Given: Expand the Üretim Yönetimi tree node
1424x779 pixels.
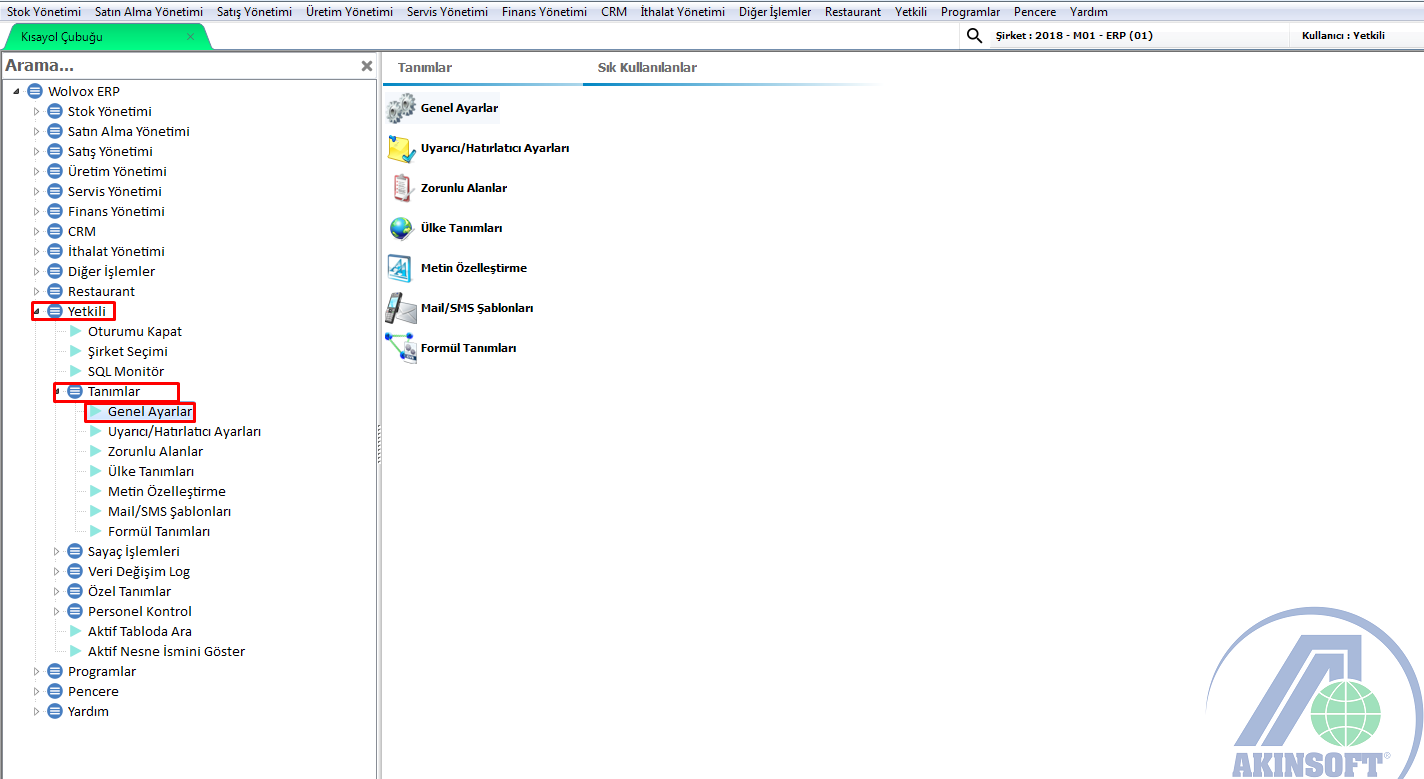Looking at the screenshot, I should point(37,171).
